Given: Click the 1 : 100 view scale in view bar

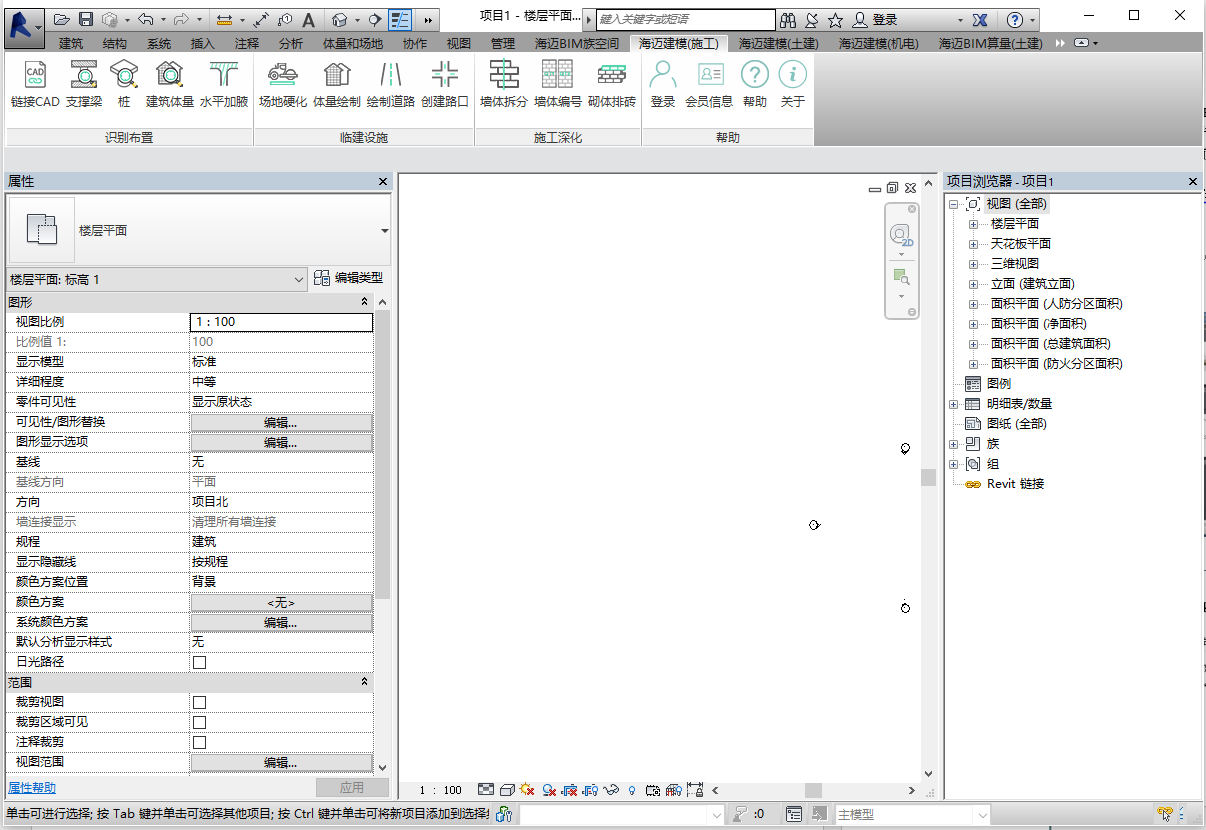Looking at the screenshot, I should click(x=439, y=790).
